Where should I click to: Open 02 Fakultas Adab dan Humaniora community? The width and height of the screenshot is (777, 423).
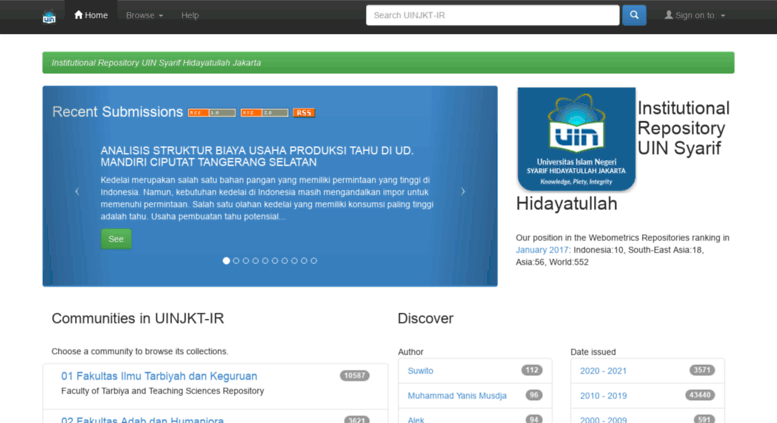142,420
